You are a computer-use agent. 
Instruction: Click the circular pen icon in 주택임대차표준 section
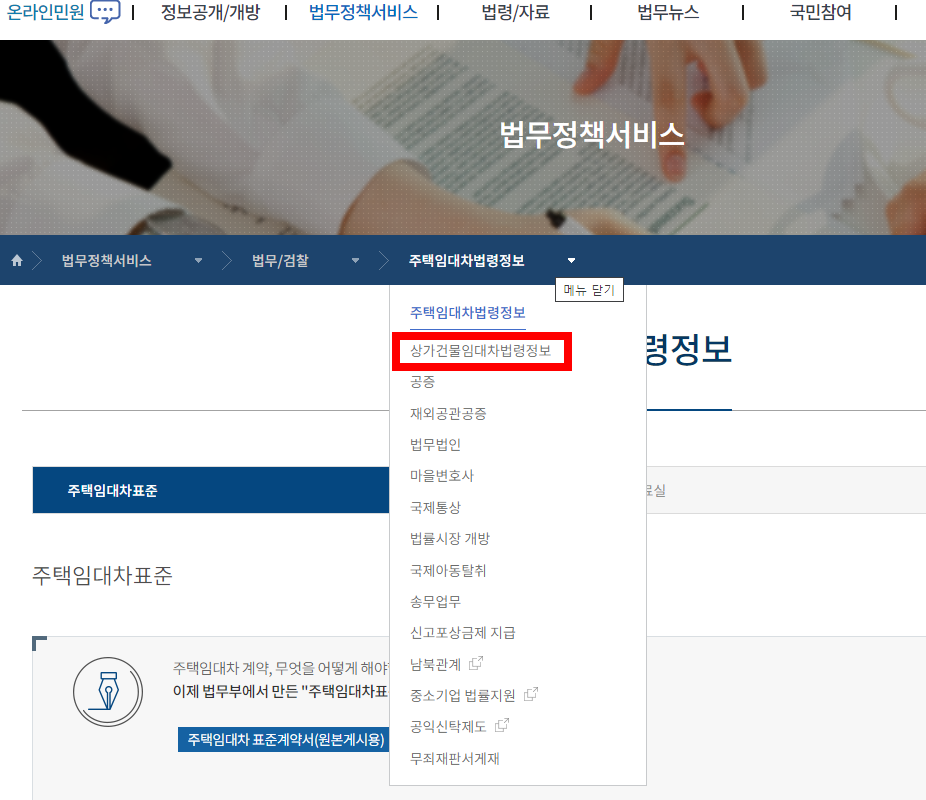tap(108, 691)
